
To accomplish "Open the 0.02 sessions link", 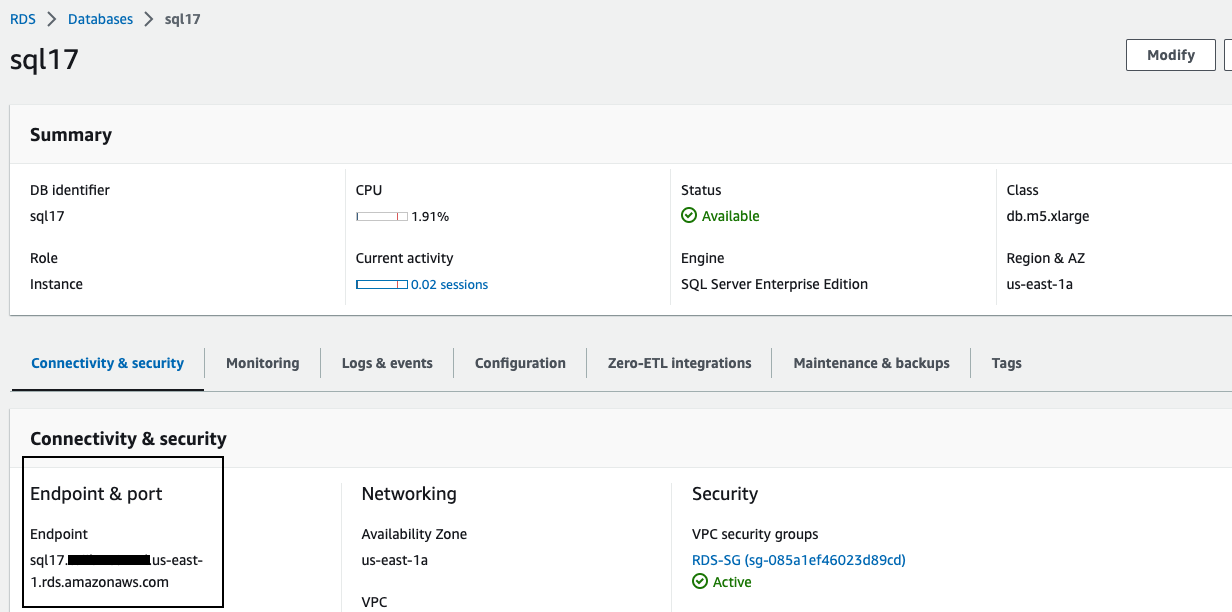I will tap(449, 285).
